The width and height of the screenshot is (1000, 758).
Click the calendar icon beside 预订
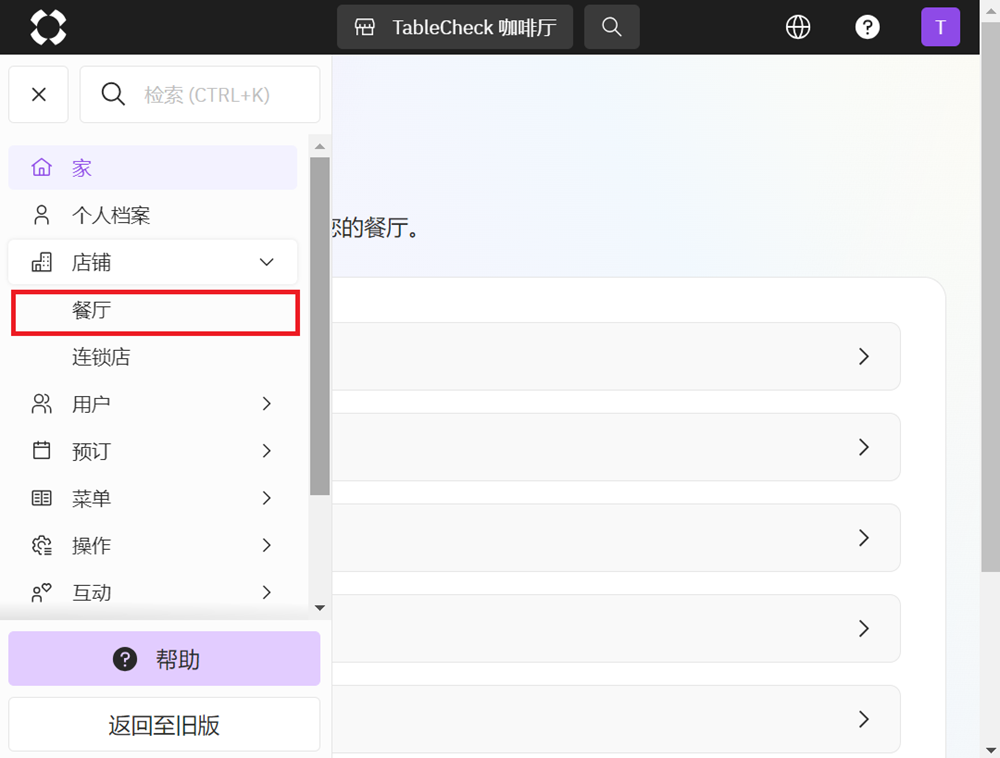coord(41,451)
